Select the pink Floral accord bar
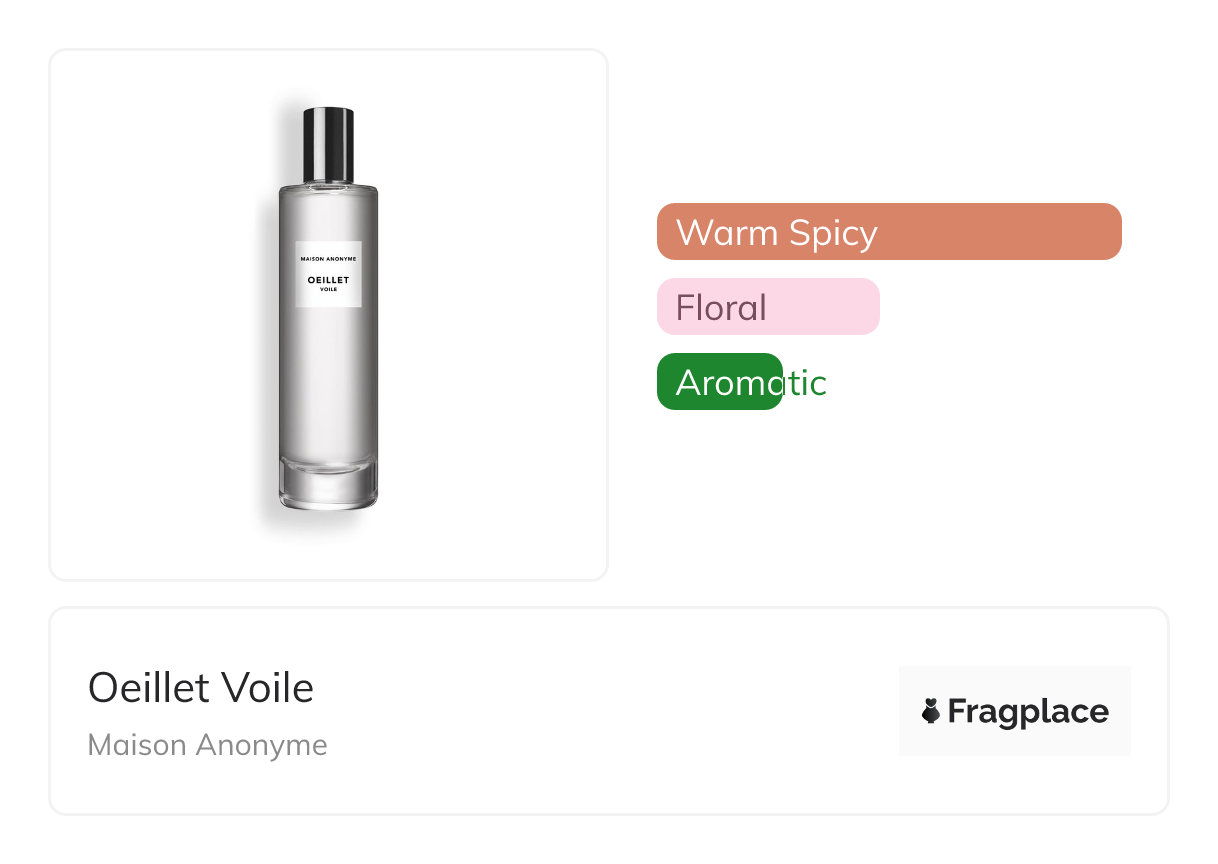The image size is (1218, 864). (768, 307)
